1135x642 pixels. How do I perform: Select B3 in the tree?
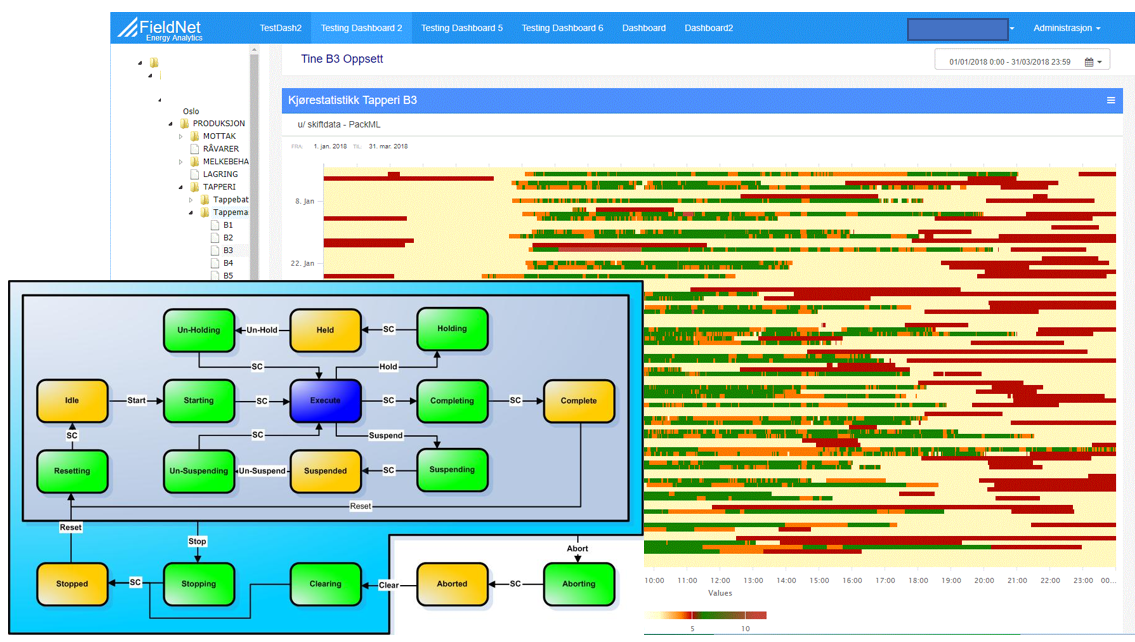(228, 250)
